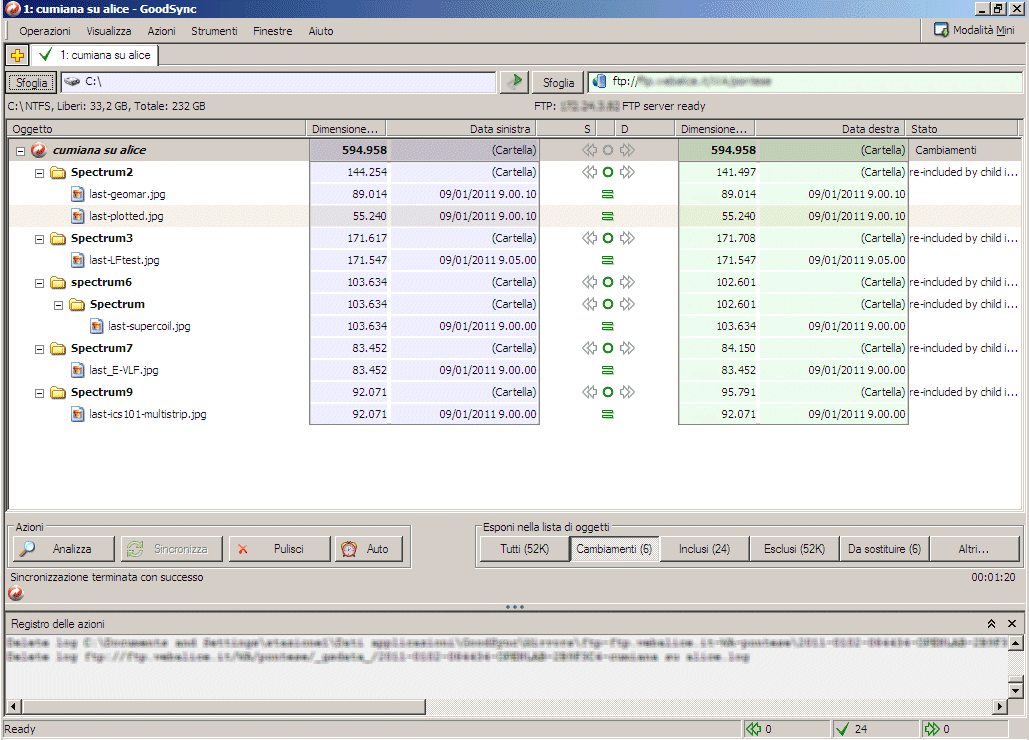Open the Strumenti menu

215,31
